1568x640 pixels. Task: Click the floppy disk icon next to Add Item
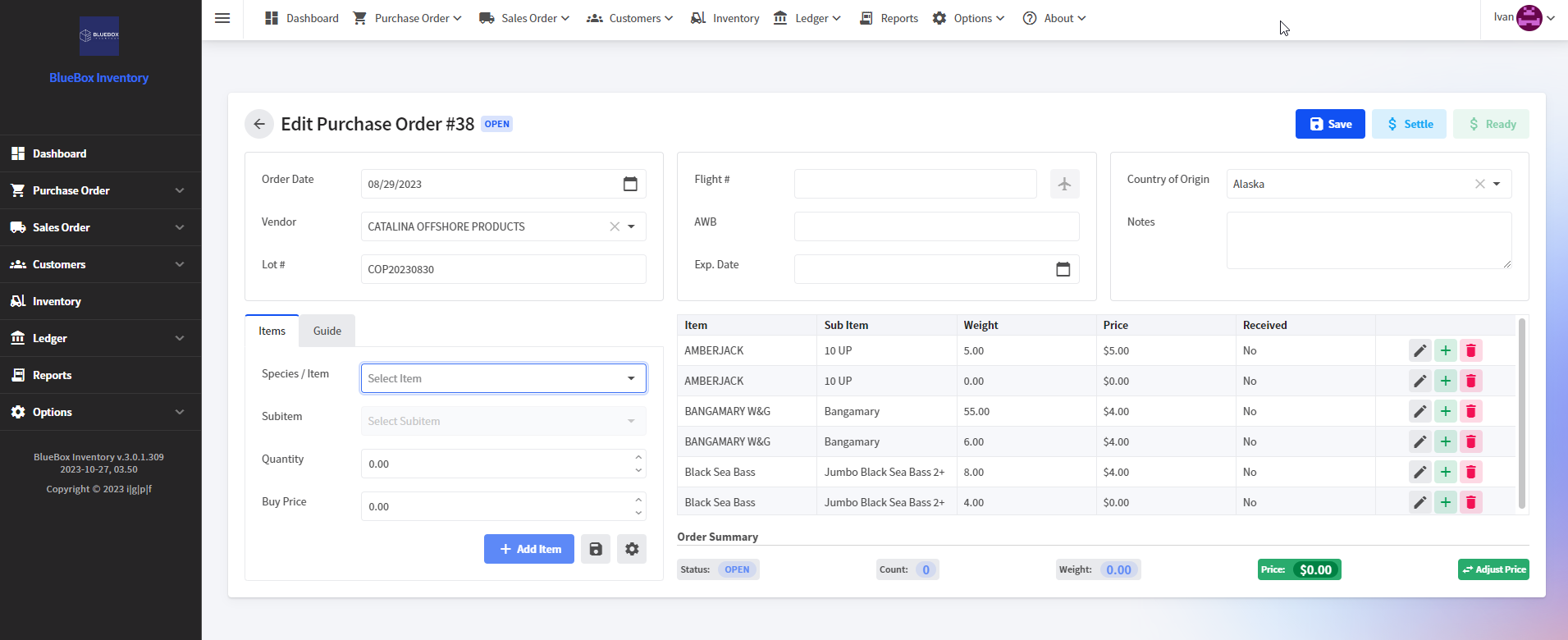pos(596,549)
